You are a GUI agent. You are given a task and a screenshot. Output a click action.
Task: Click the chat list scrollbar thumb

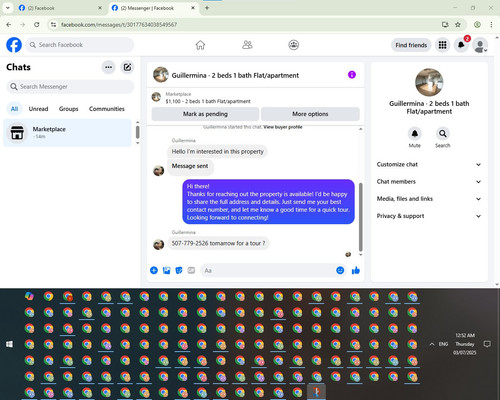pos(137,132)
